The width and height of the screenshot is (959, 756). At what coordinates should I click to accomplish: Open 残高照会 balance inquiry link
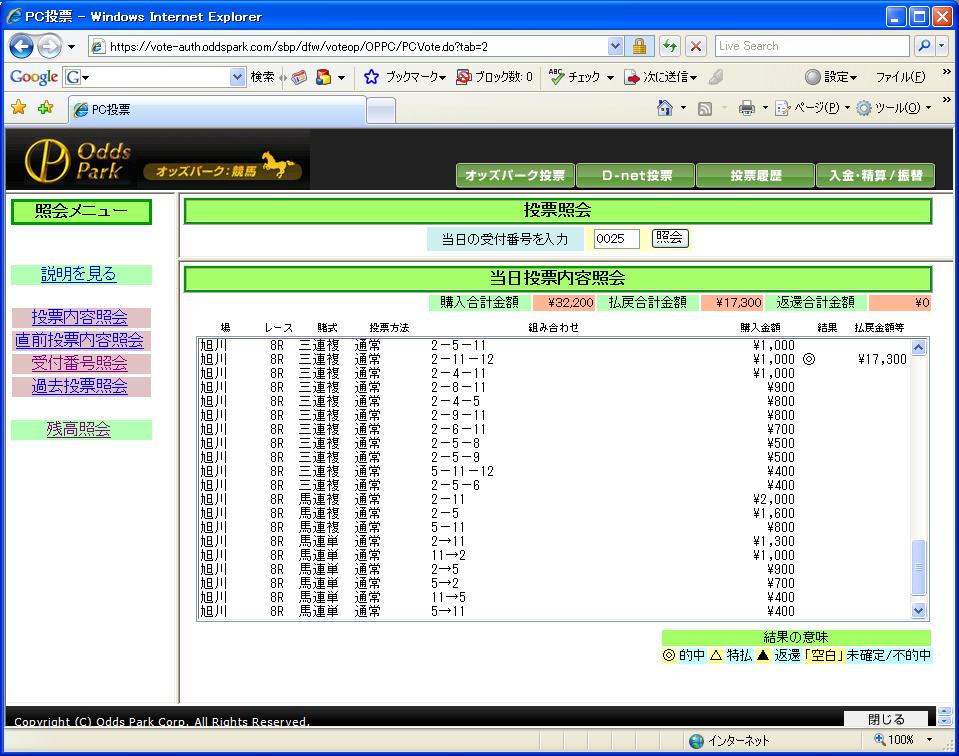tap(78, 429)
